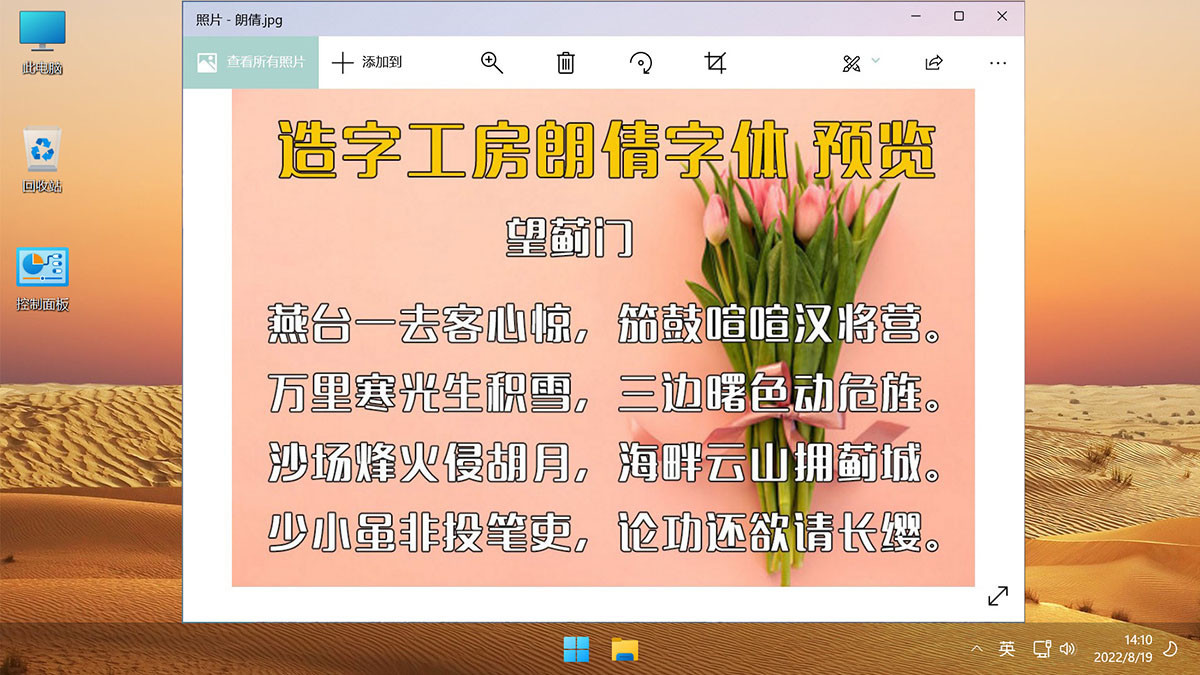Switch input language 英 indicator
This screenshot has width=1200, height=675.
click(x=1007, y=649)
